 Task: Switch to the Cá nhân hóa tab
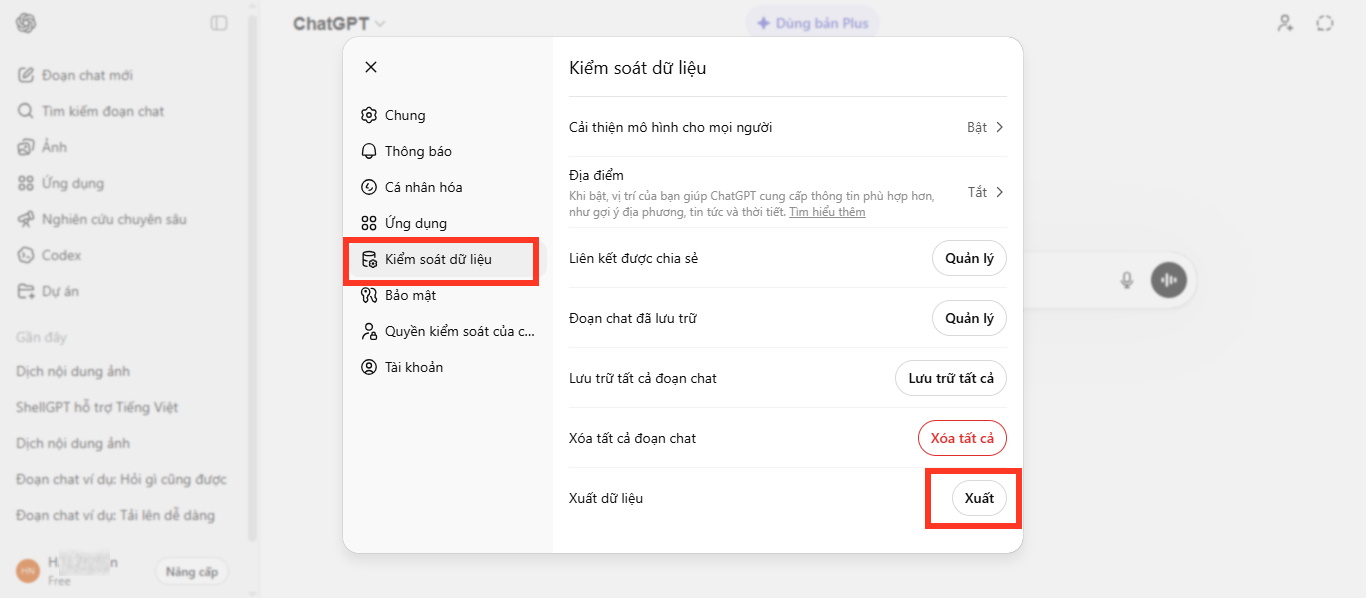(x=423, y=187)
